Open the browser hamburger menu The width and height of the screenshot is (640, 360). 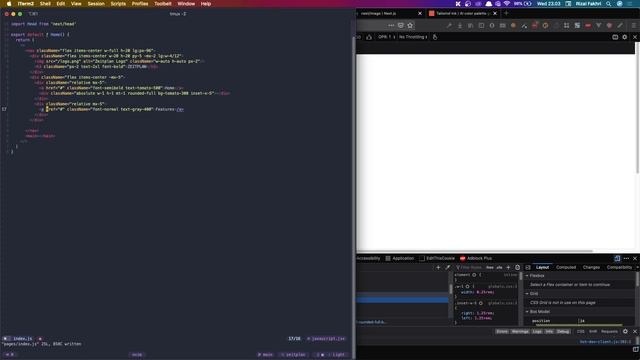pos(634,25)
